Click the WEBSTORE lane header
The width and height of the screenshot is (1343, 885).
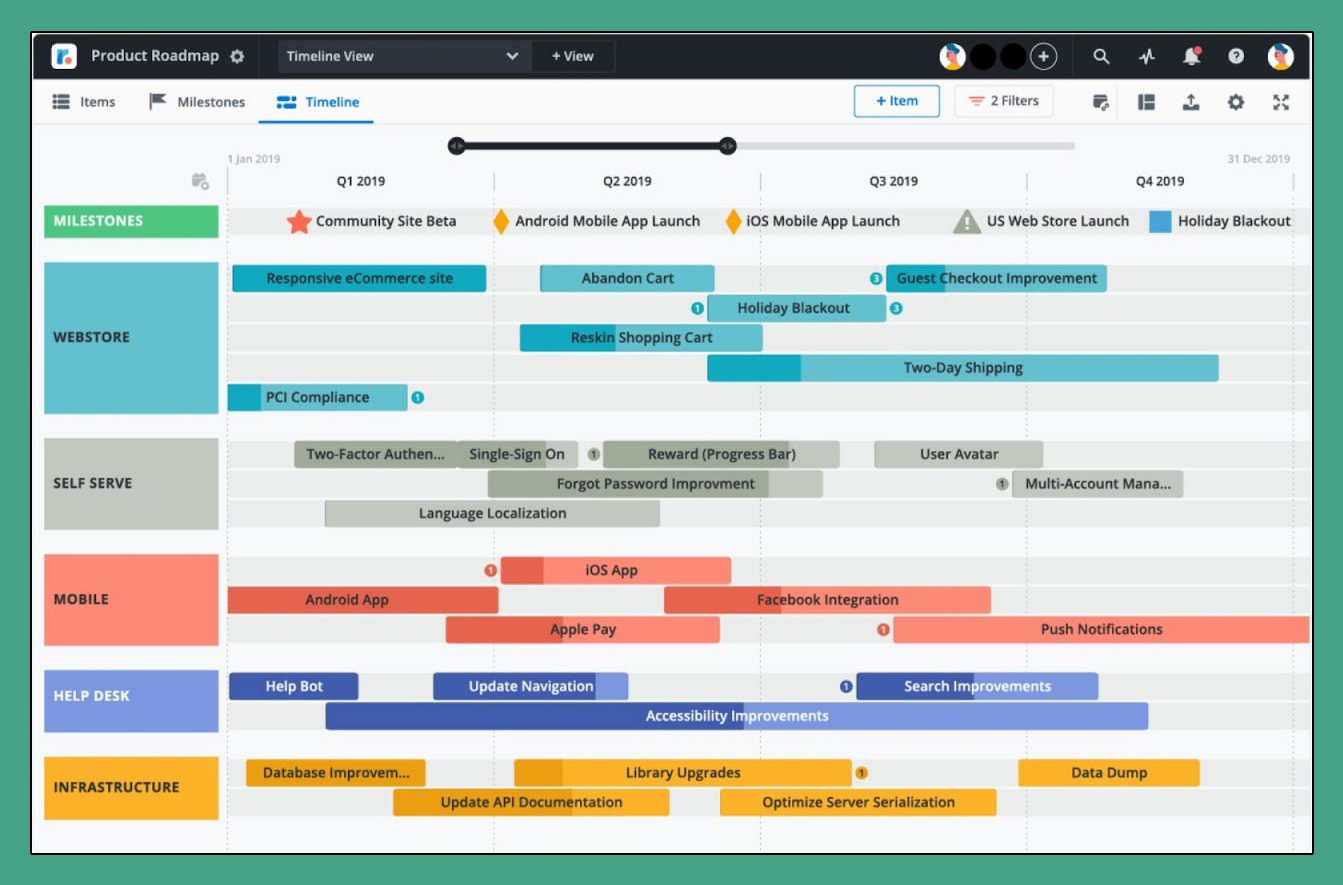pyautogui.click(x=131, y=338)
